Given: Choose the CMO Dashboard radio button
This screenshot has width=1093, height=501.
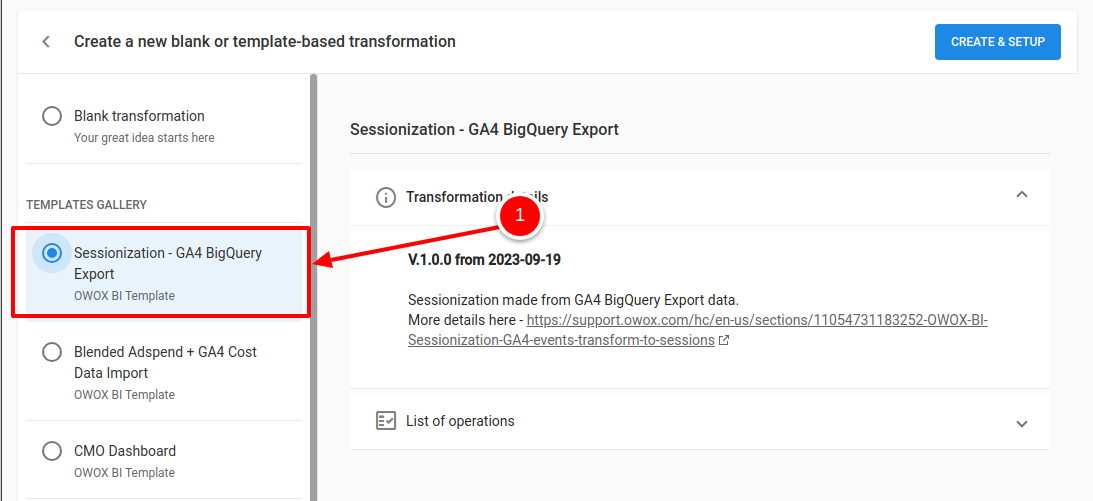Looking at the screenshot, I should coord(52,451).
